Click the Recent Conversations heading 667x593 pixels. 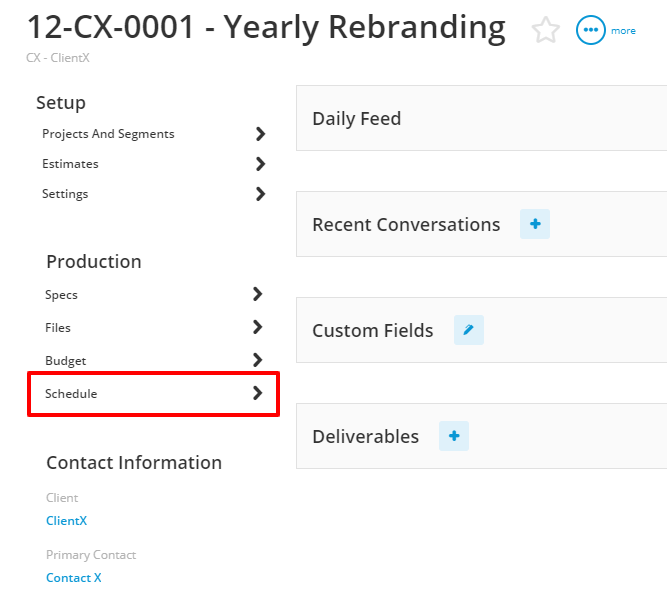pyautogui.click(x=406, y=225)
